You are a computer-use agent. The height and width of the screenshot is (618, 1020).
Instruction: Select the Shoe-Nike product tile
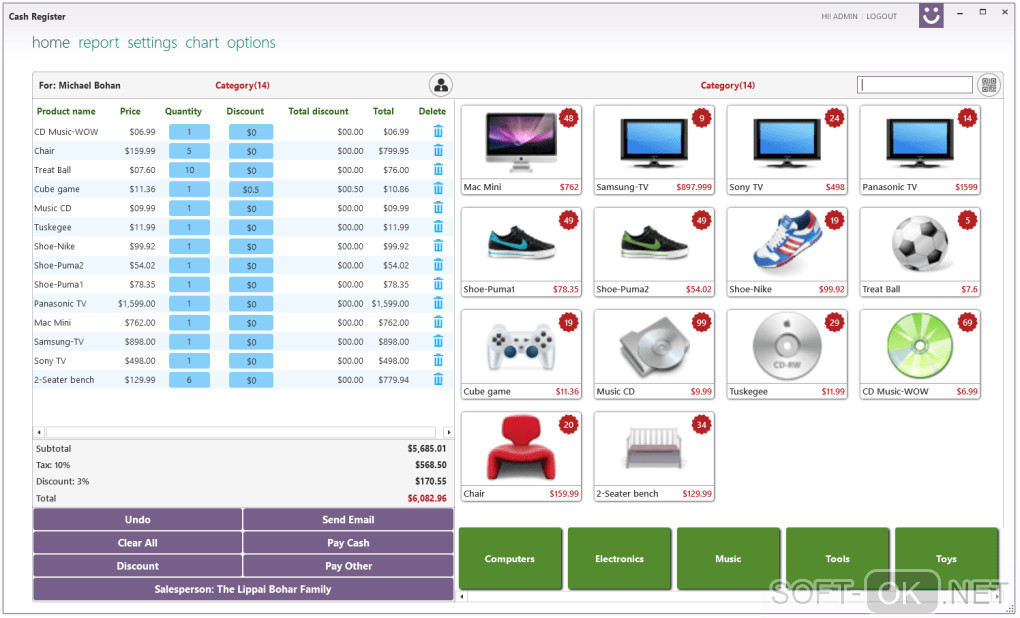(x=786, y=252)
